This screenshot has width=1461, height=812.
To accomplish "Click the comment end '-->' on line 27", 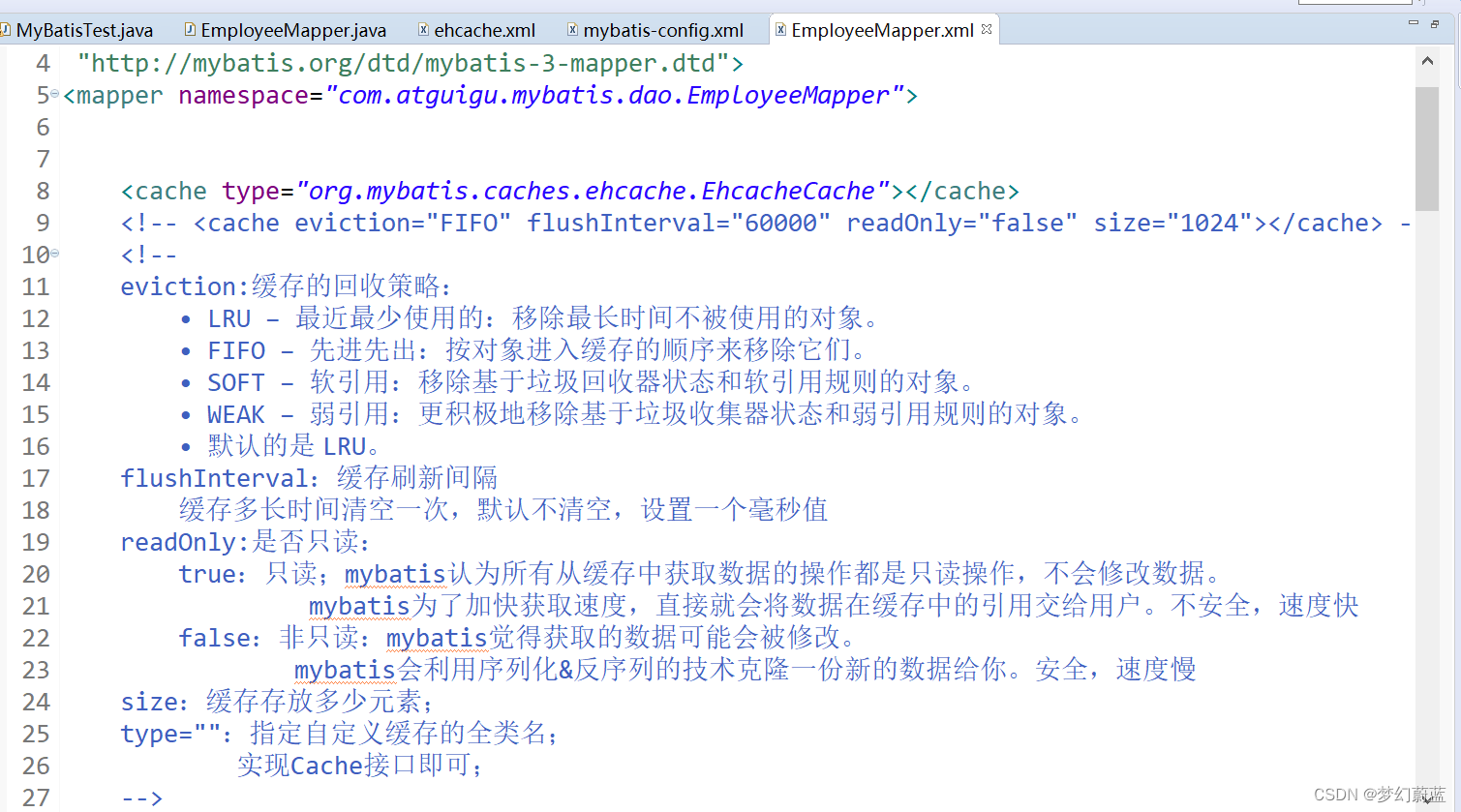I will (x=141, y=798).
